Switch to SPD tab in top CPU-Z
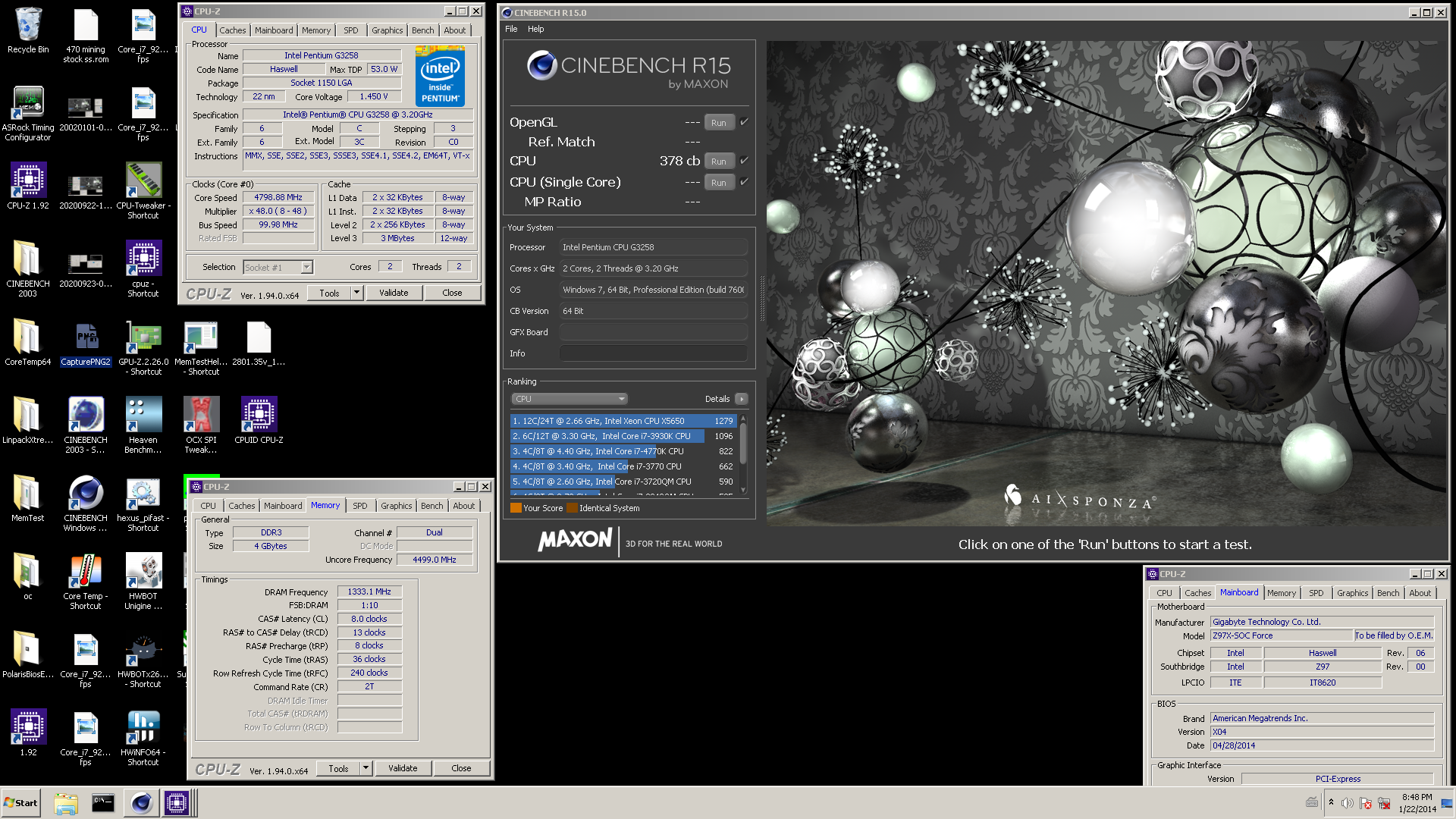 (351, 30)
